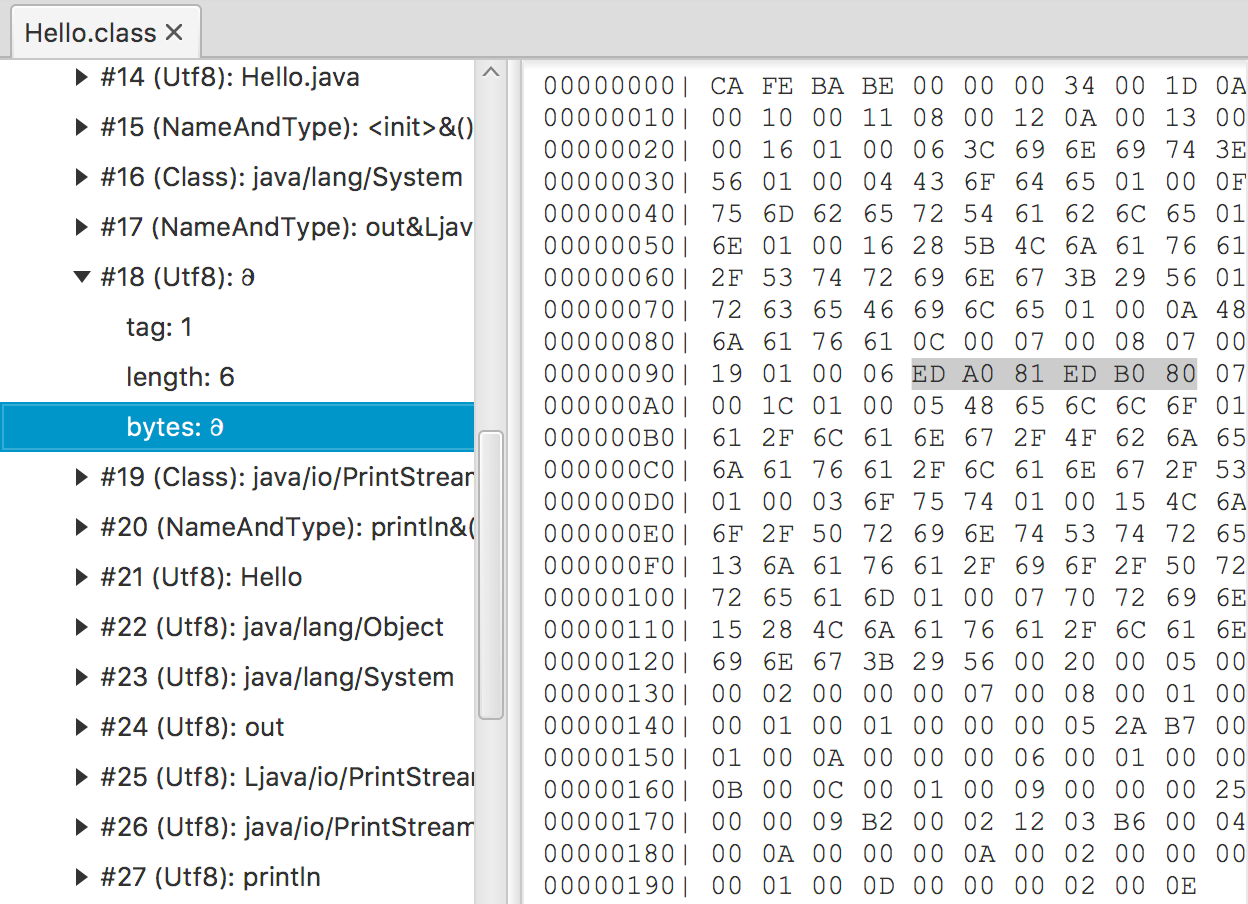This screenshot has height=904, width=1248.
Task: Select the 'tag: 1' field
Action: (x=159, y=327)
